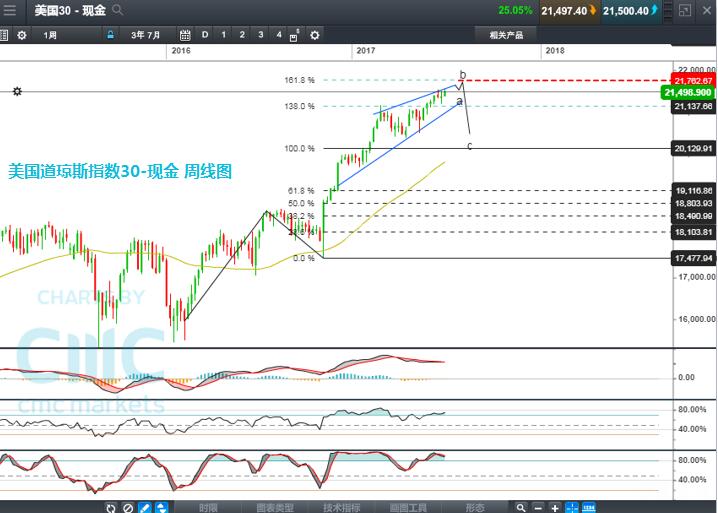Open the 画图工具 tab
The width and height of the screenshot is (718, 513).
coord(409,507)
